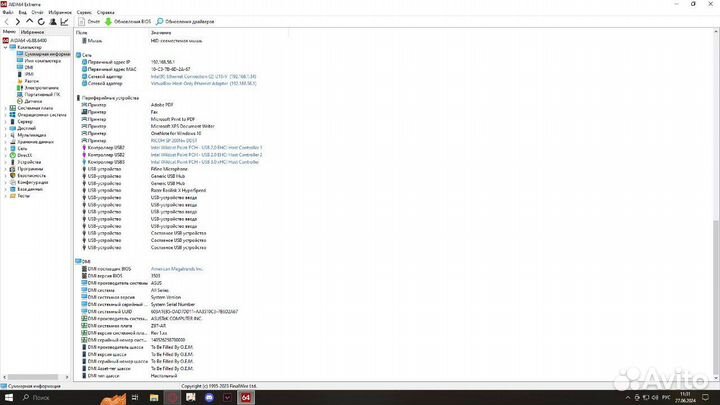The image size is (720, 405).
Task: Click Отчет button in toolbar
Action: tap(88, 21)
